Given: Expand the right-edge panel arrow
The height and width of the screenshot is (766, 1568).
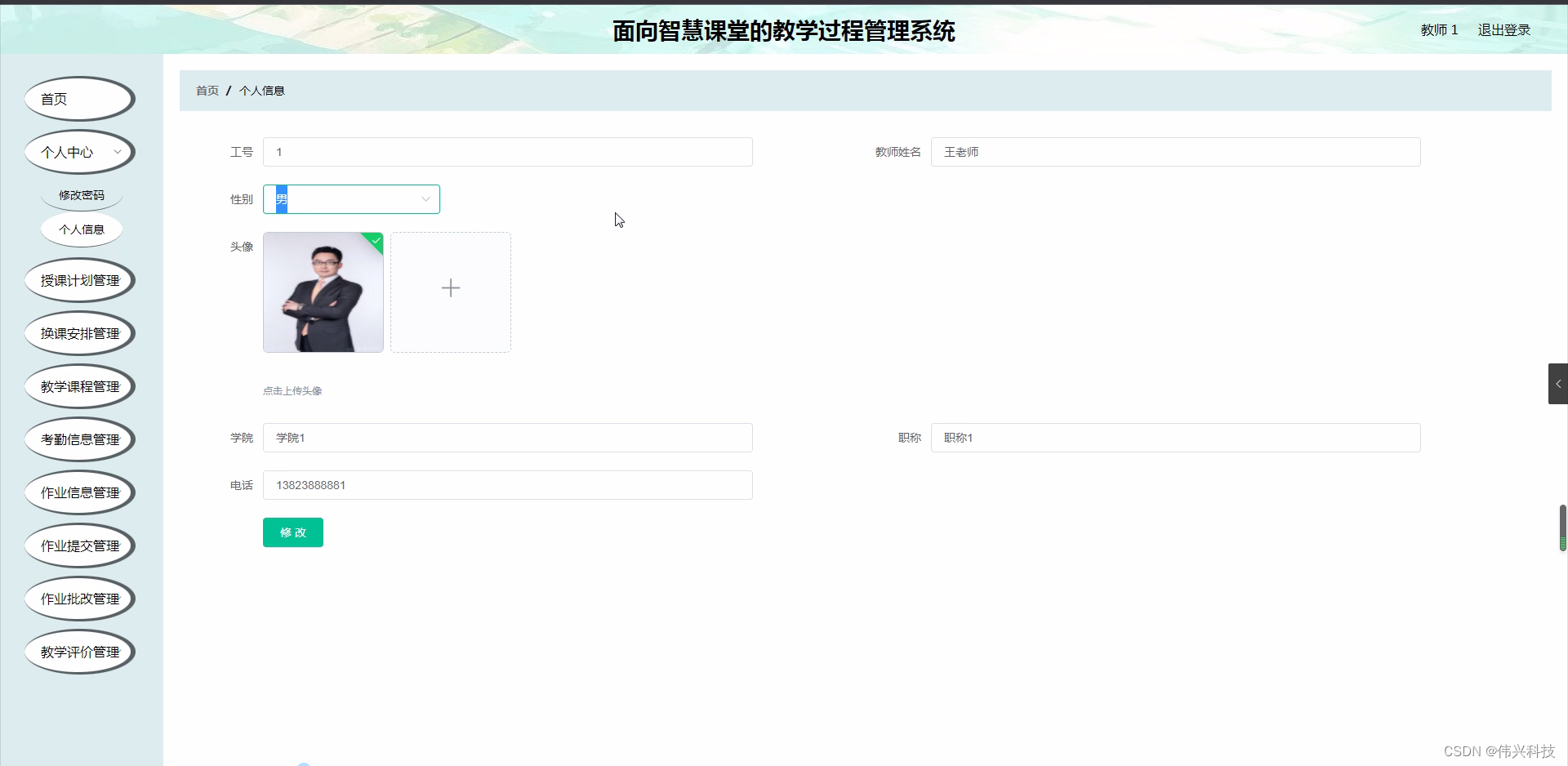Looking at the screenshot, I should pos(1558,383).
